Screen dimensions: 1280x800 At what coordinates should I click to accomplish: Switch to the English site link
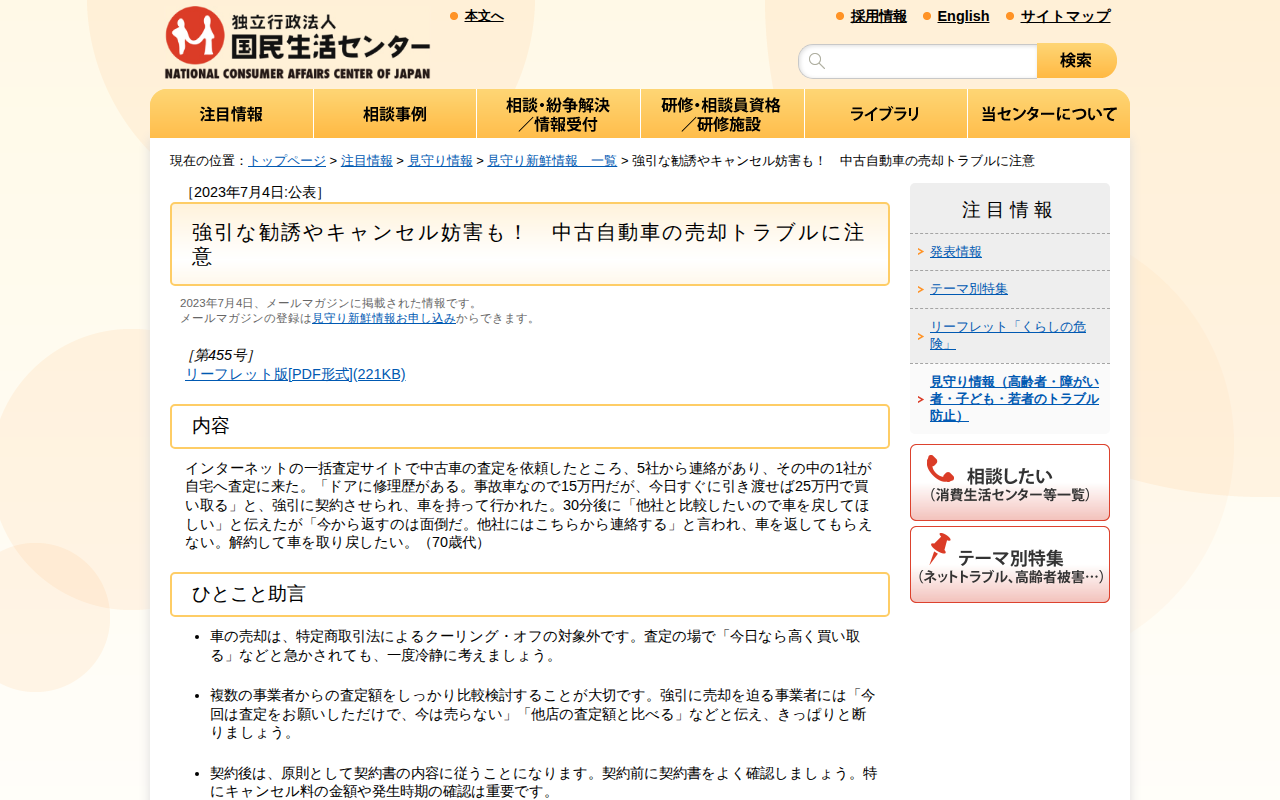pos(963,16)
